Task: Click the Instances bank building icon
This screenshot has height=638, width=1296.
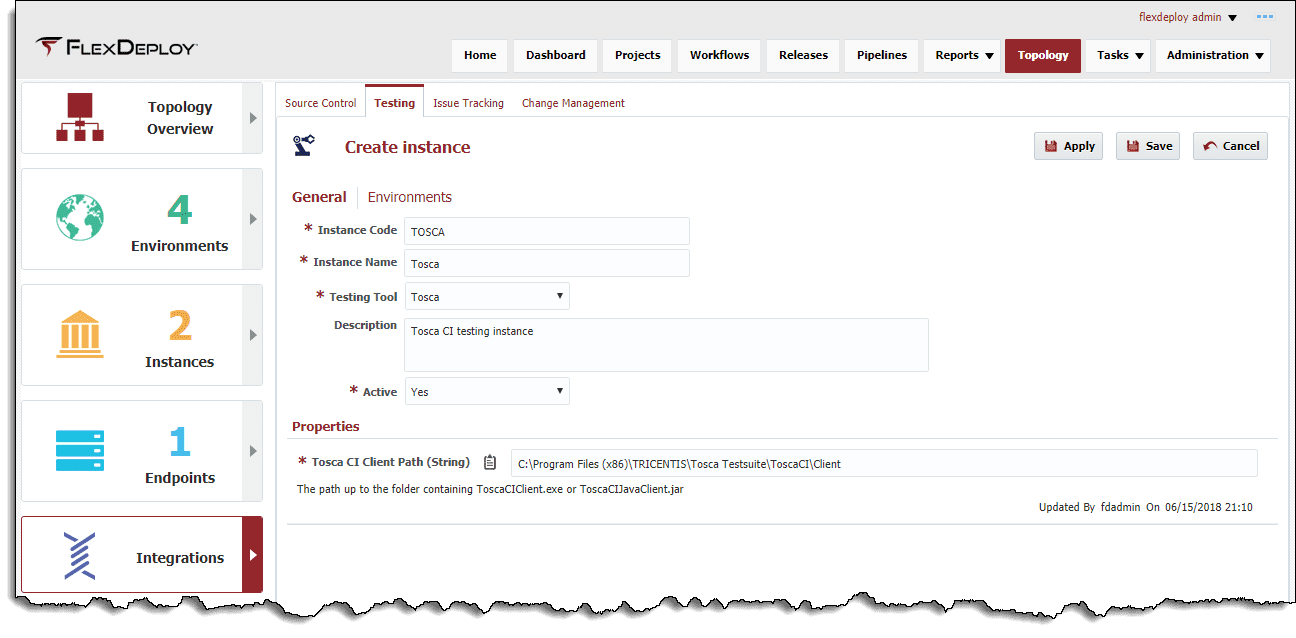Action: (x=81, y=333)
